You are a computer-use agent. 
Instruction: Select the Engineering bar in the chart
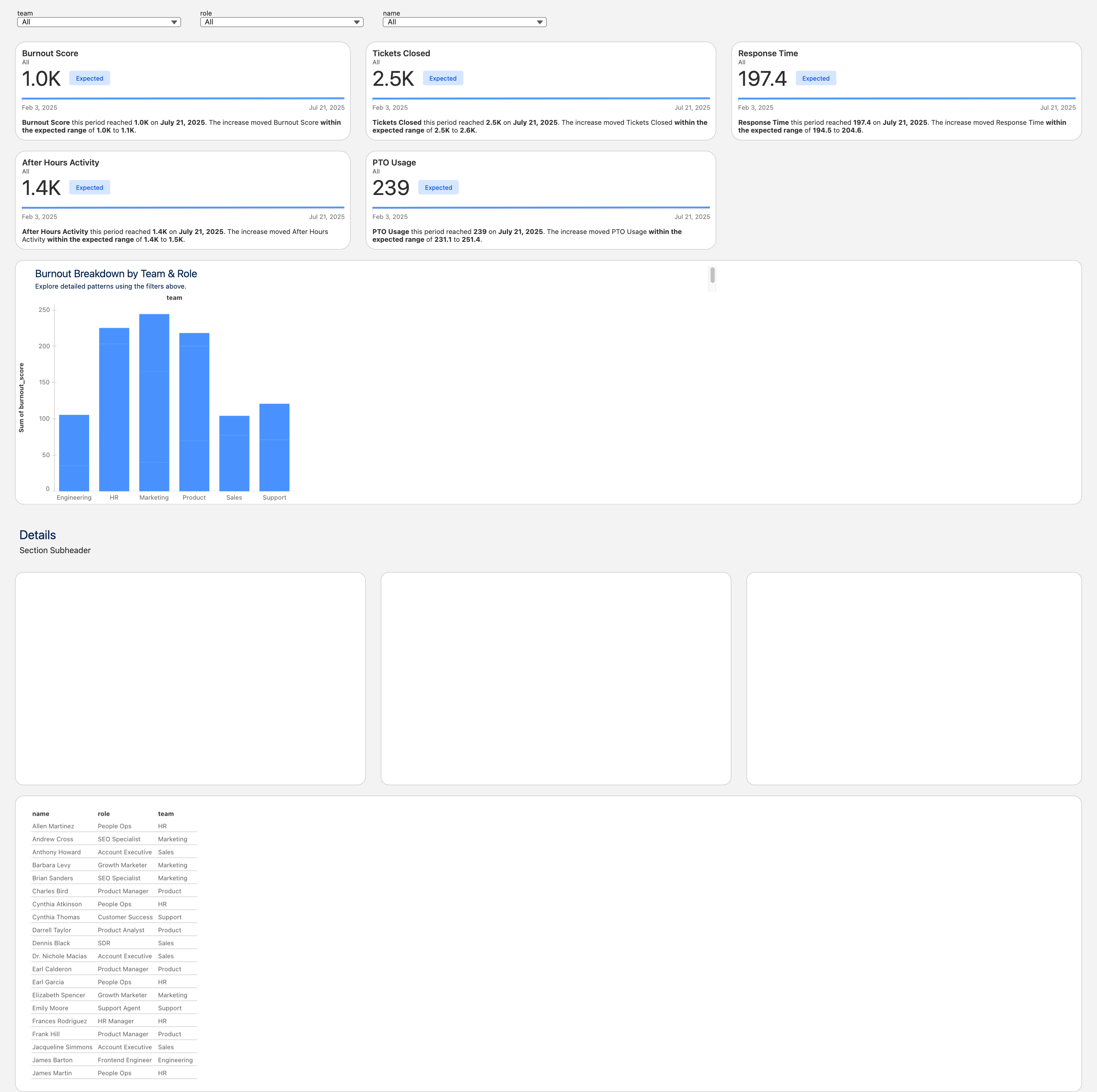[x=74, y=452]
